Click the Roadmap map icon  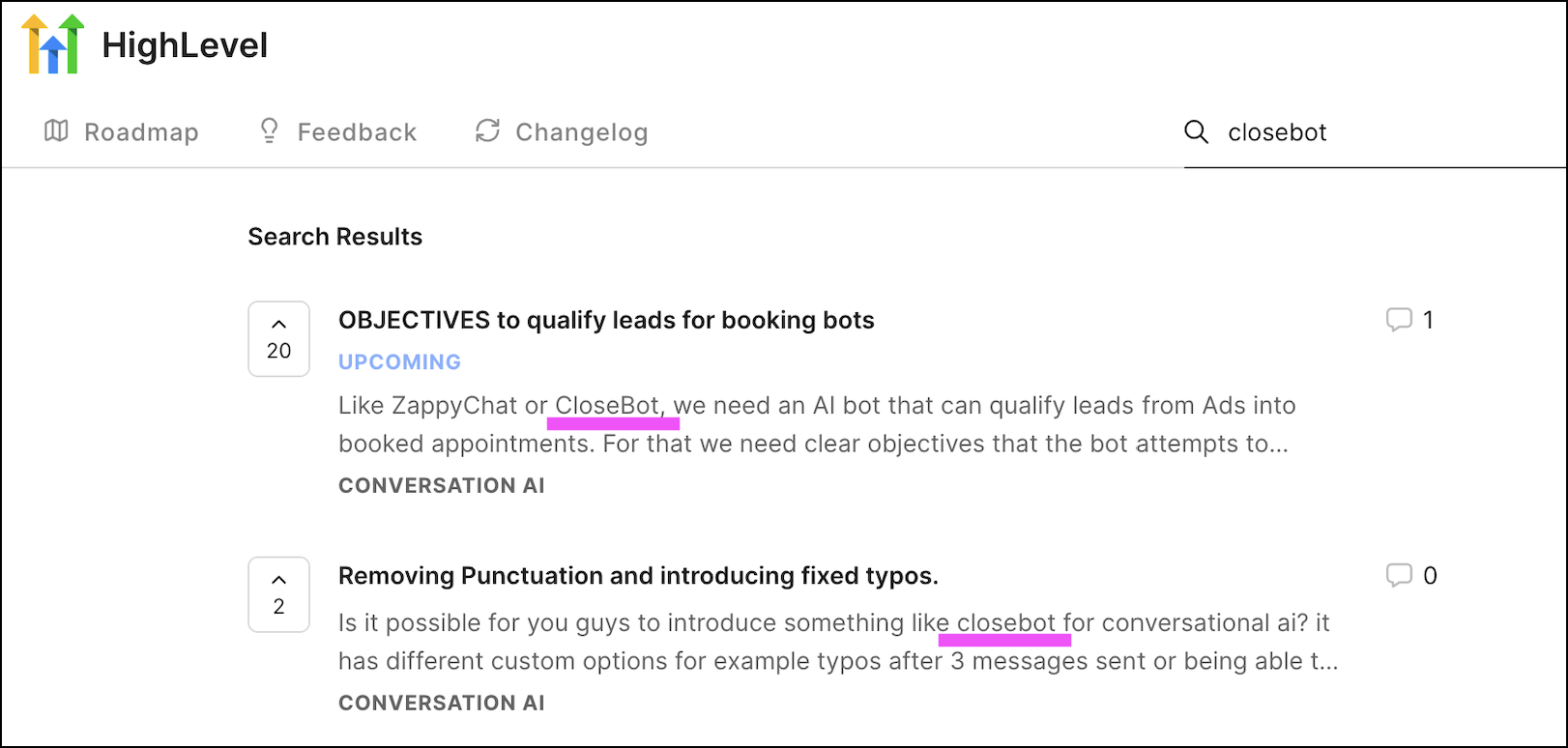[56, 130]
